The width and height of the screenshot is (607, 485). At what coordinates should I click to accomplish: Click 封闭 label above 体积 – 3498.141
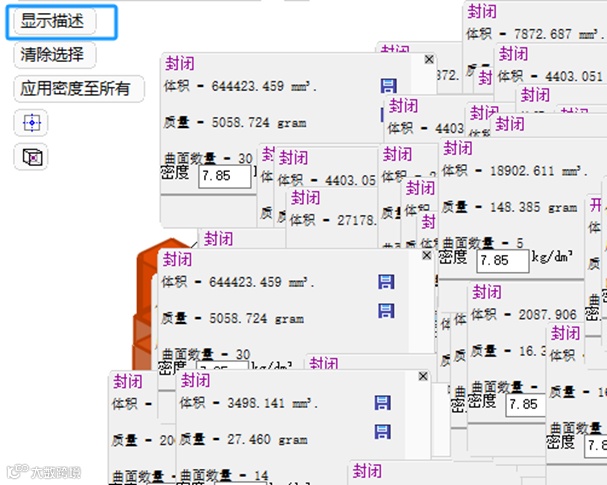point(195,380)
